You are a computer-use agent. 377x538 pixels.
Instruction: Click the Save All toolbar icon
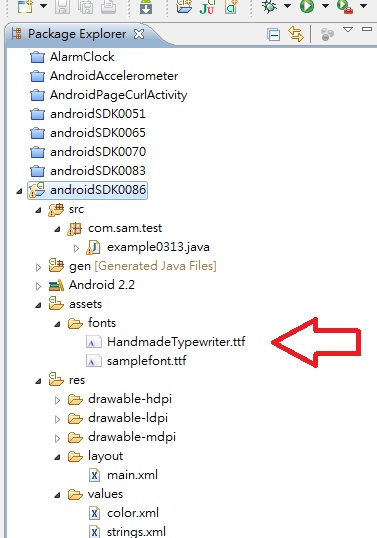tap(85, 6)
